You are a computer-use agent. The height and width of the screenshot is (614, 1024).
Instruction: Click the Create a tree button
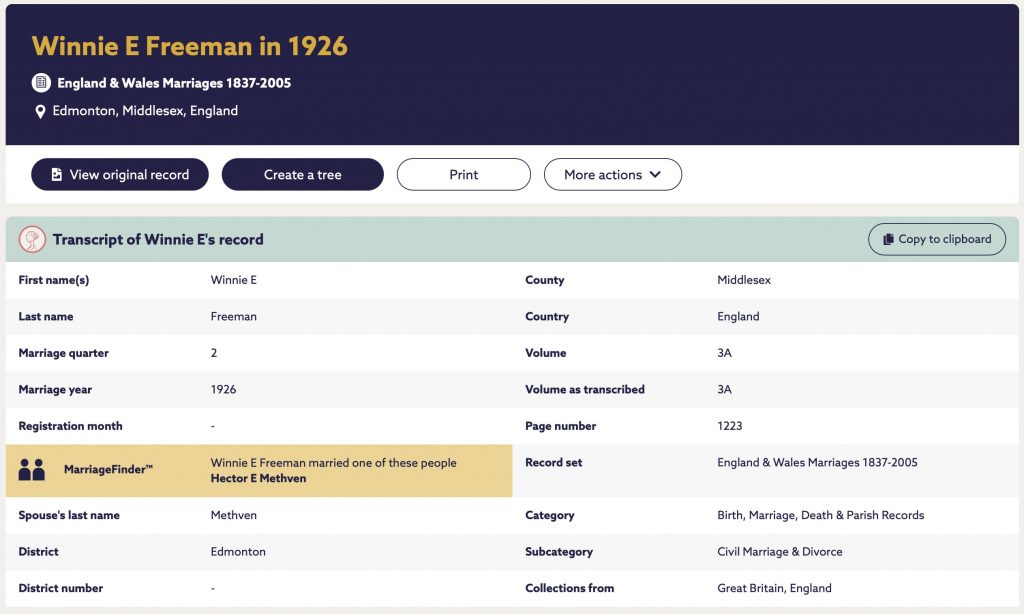point(302,174)
